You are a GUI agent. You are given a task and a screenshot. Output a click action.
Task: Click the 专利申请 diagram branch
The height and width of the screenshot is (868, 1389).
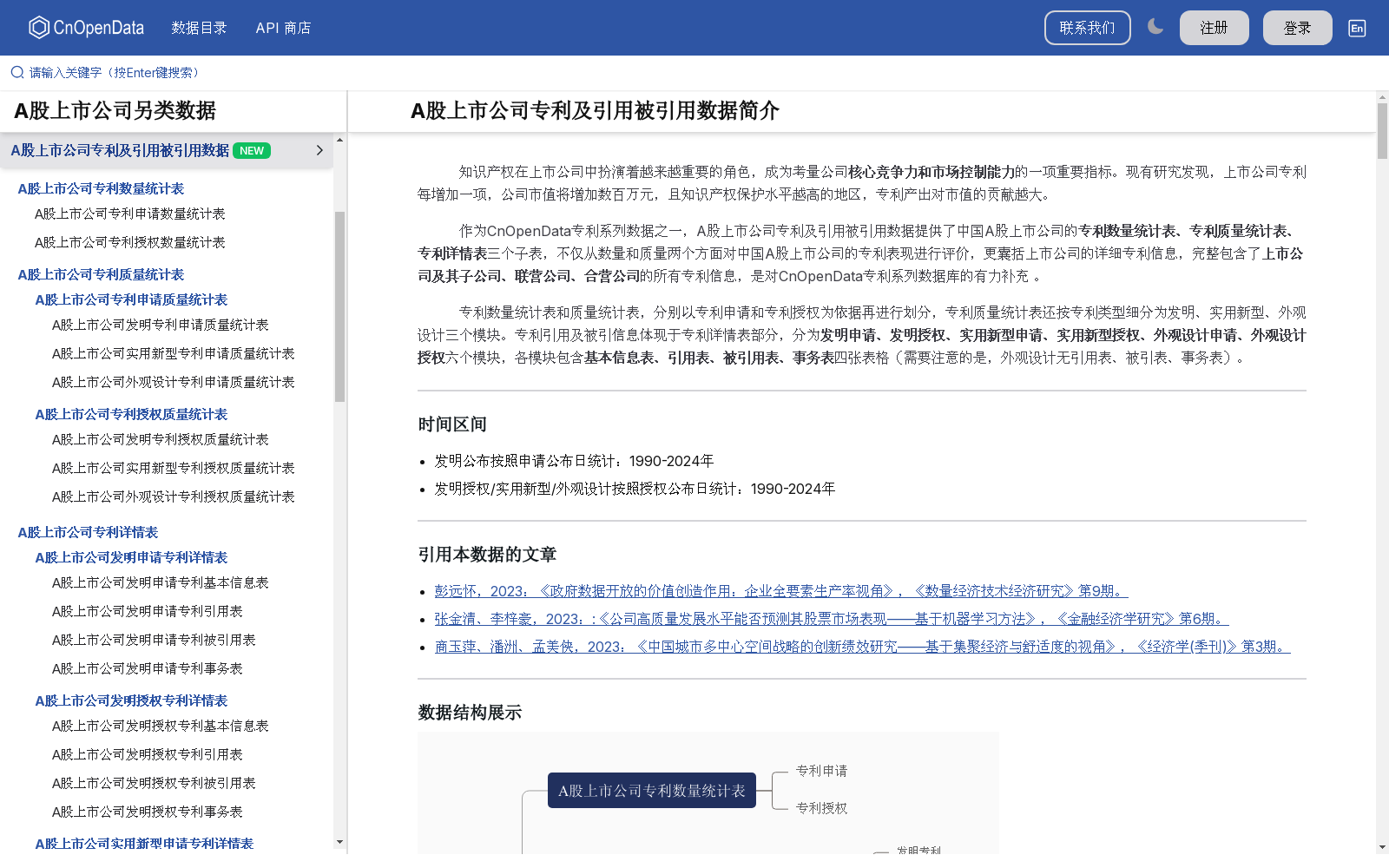pyautogui.click(x=821, y=771)
